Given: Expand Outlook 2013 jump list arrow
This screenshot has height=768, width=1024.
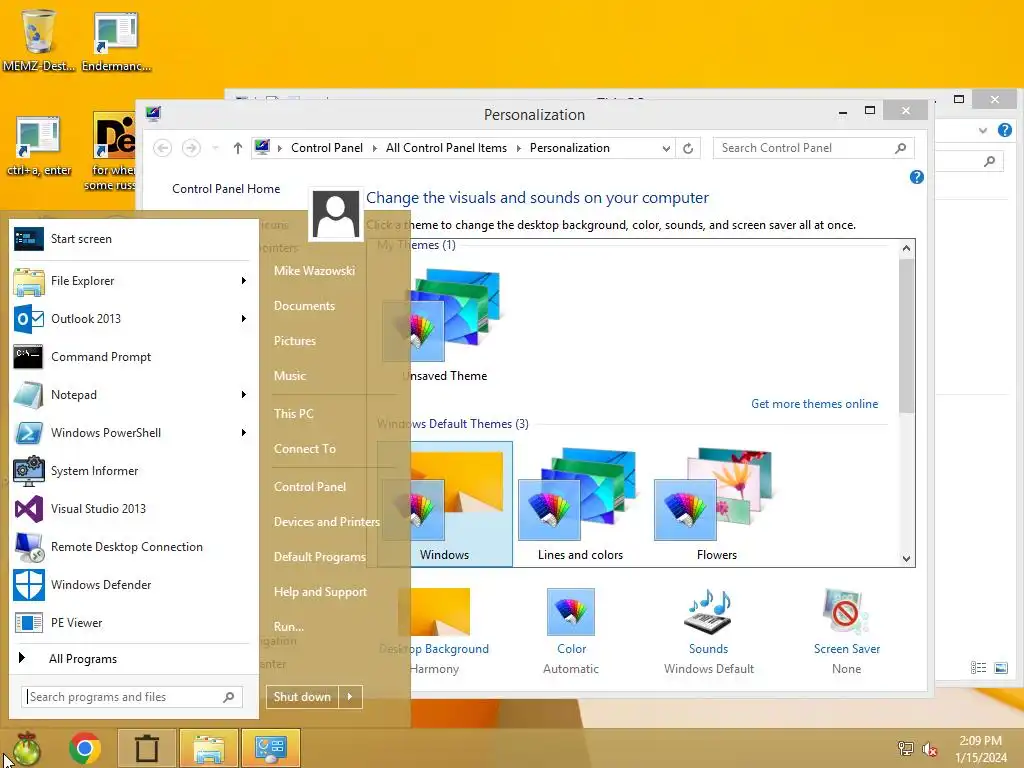Looking at the screenshot, I should pos(244,319).
